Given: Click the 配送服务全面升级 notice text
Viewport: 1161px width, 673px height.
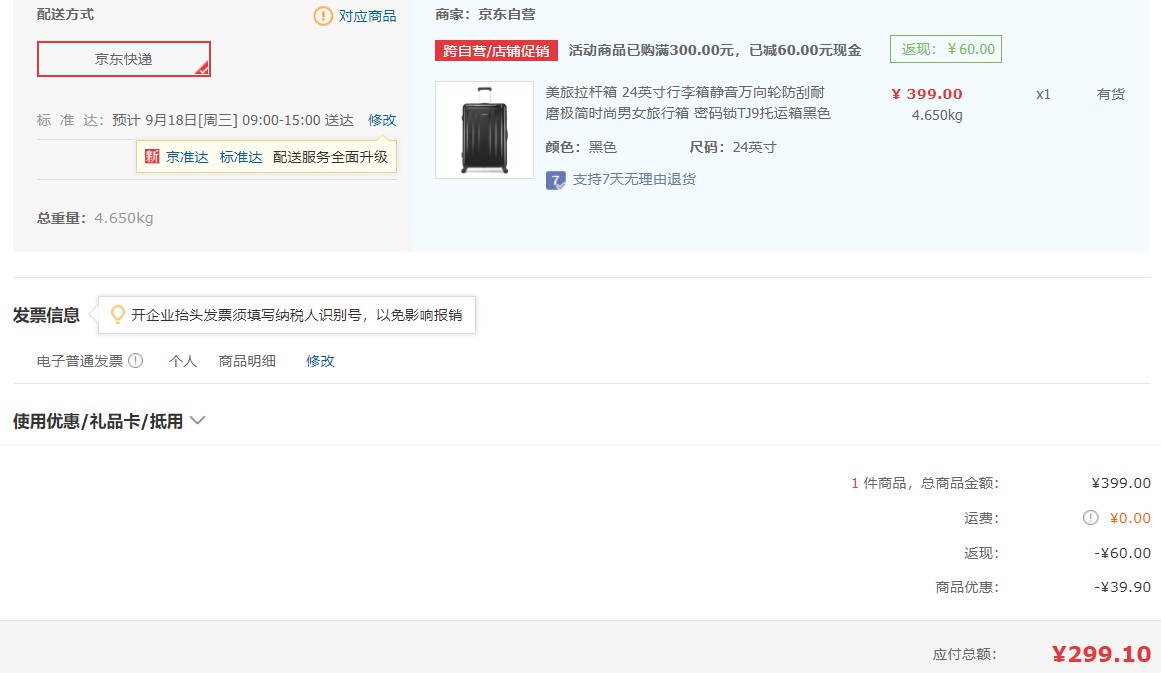Looking at the screenshot, I should point(330,157).
